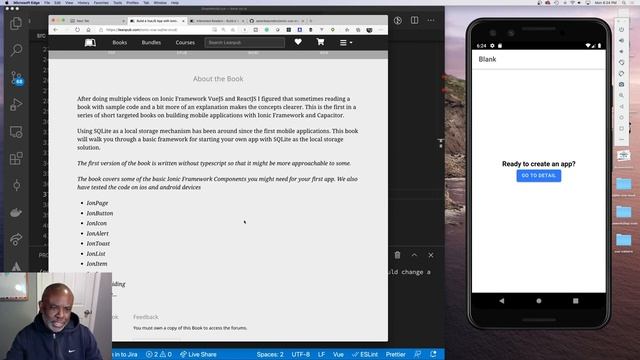This screenshot has height=360, width=640.
Task: Open the File menu in macOS menu bar
Action: (x=47, y=2)
